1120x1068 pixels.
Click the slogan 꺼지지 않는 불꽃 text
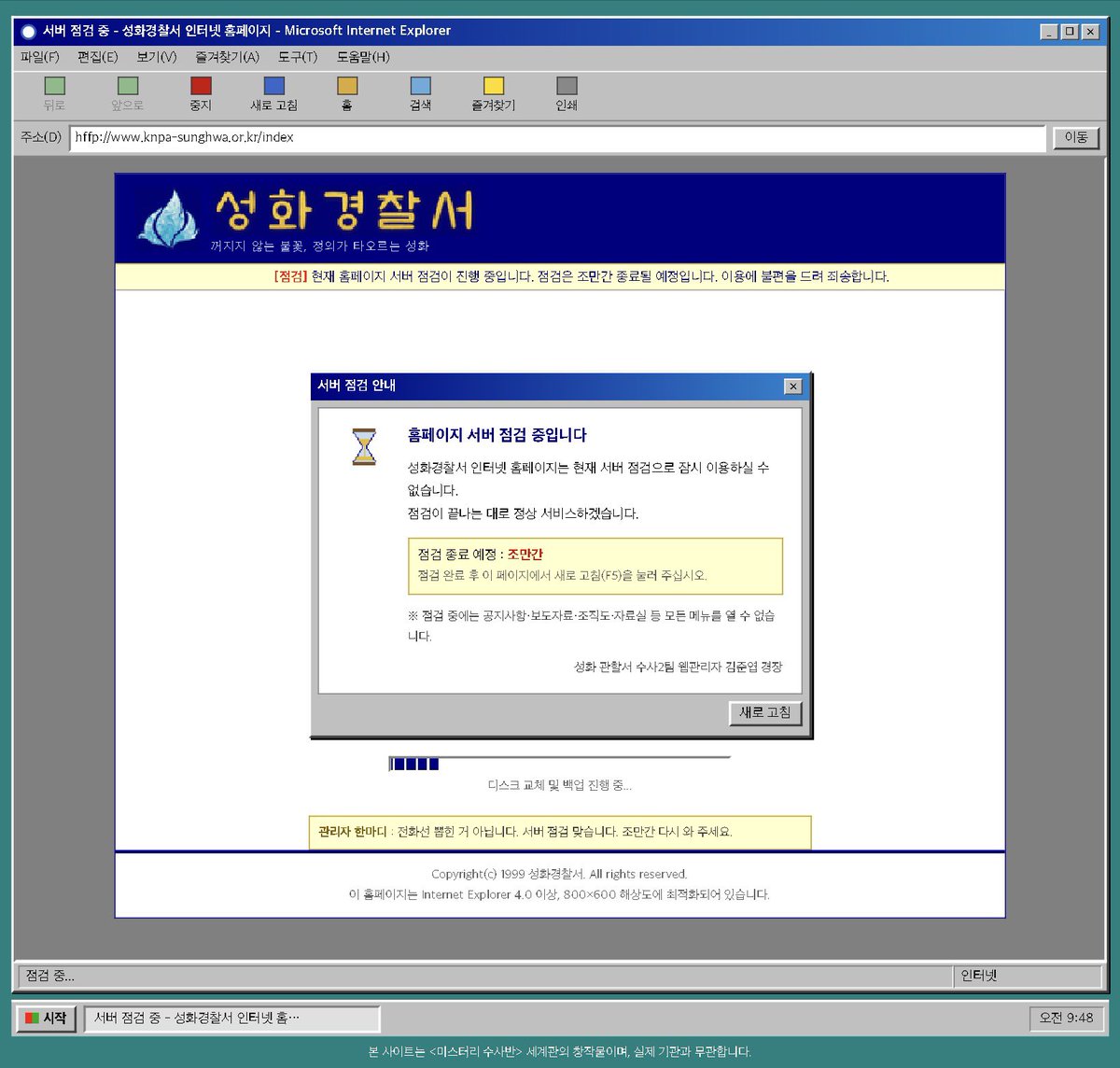point(319,246)
